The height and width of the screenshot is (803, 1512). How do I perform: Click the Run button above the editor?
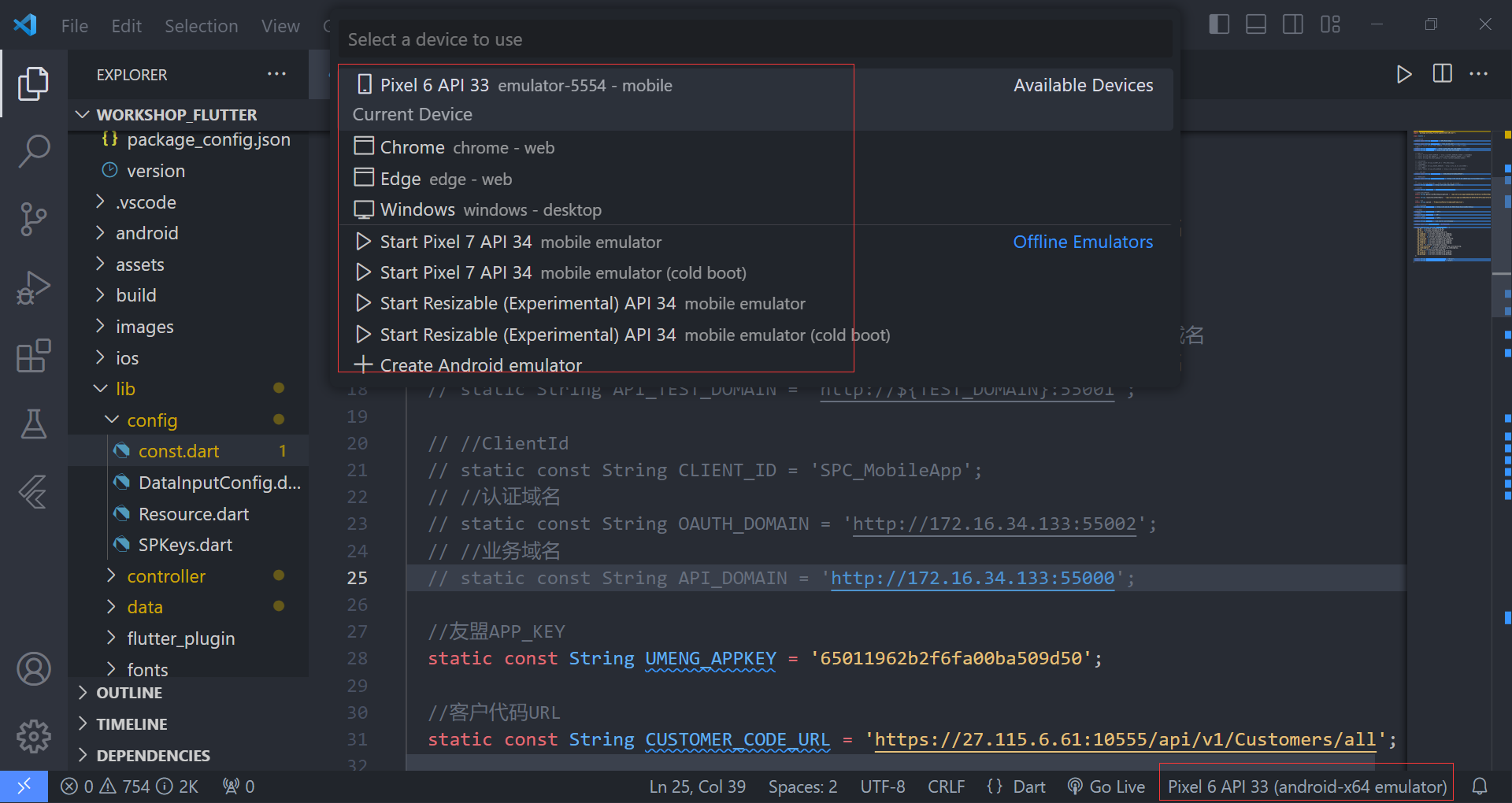(1404, 74)
